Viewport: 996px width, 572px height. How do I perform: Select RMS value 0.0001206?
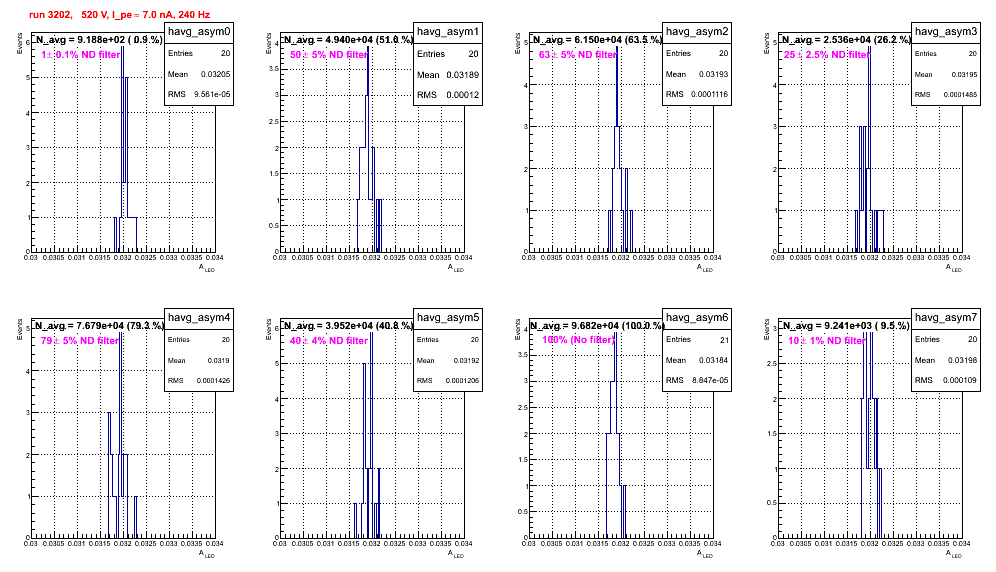coord(462,380)
